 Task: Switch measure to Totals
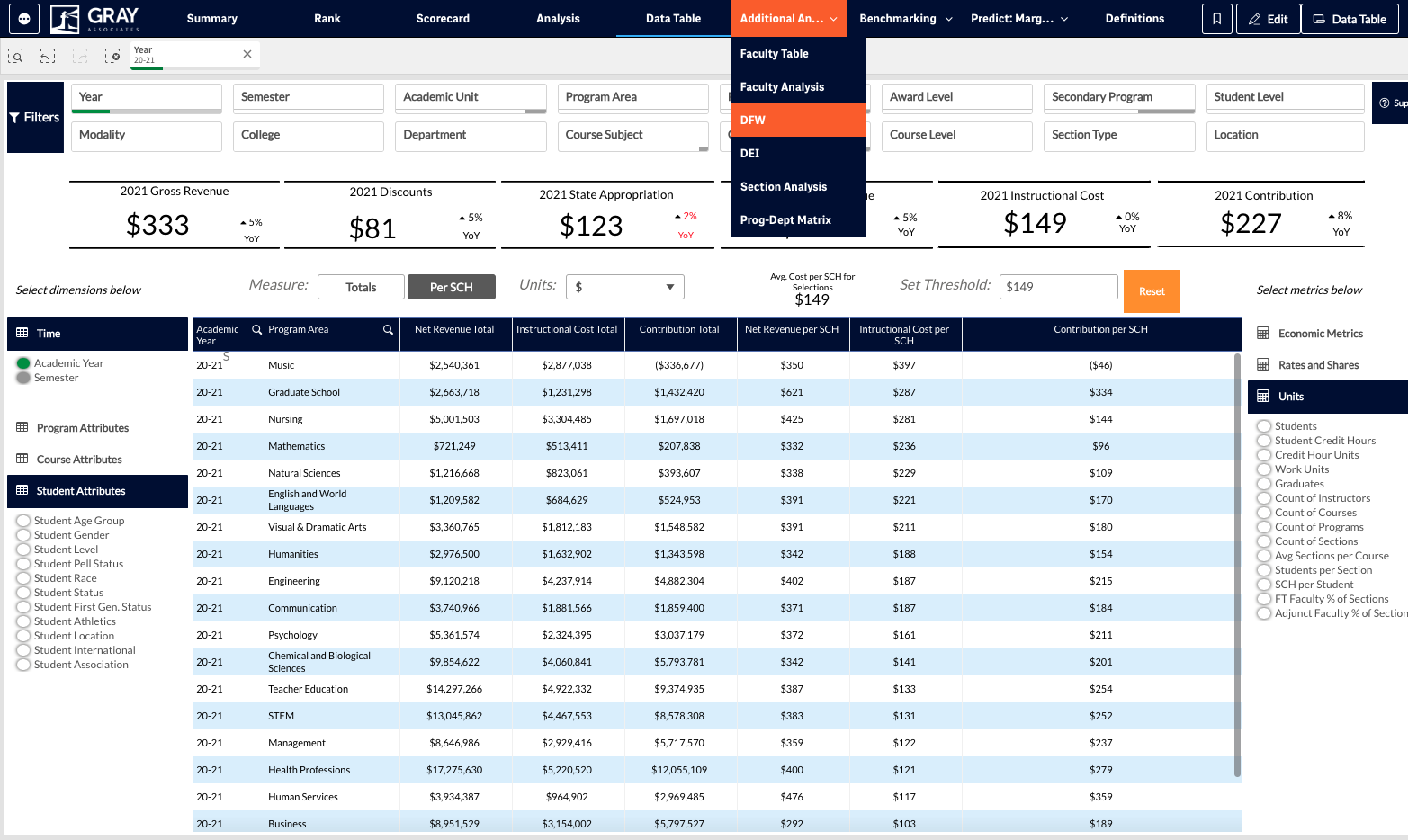click(x=361, y=287)
